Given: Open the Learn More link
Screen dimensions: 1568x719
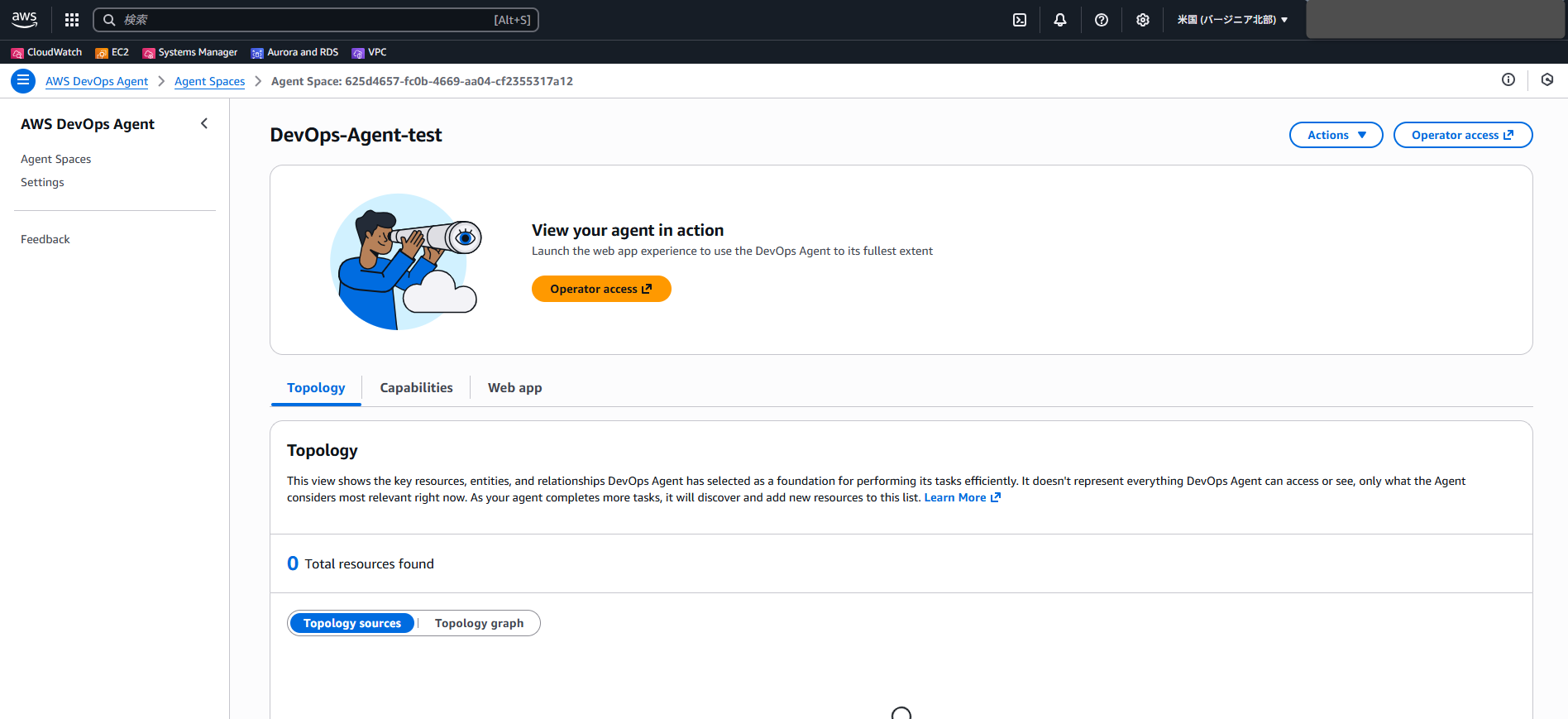Looking at the screenshot, I should (x=962, y=497).
